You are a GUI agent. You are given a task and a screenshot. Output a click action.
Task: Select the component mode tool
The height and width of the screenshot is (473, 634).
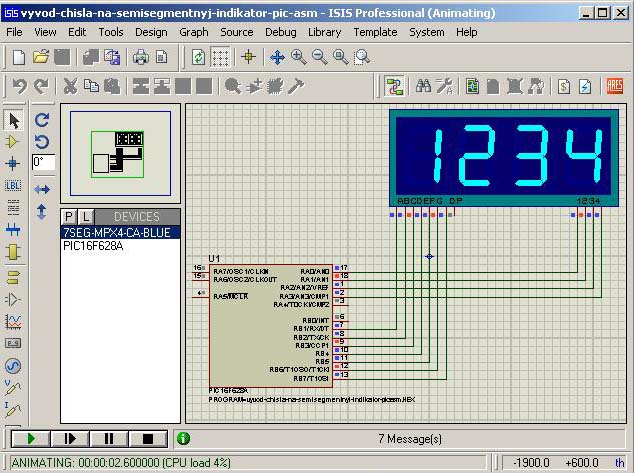[x=14, y=142]
